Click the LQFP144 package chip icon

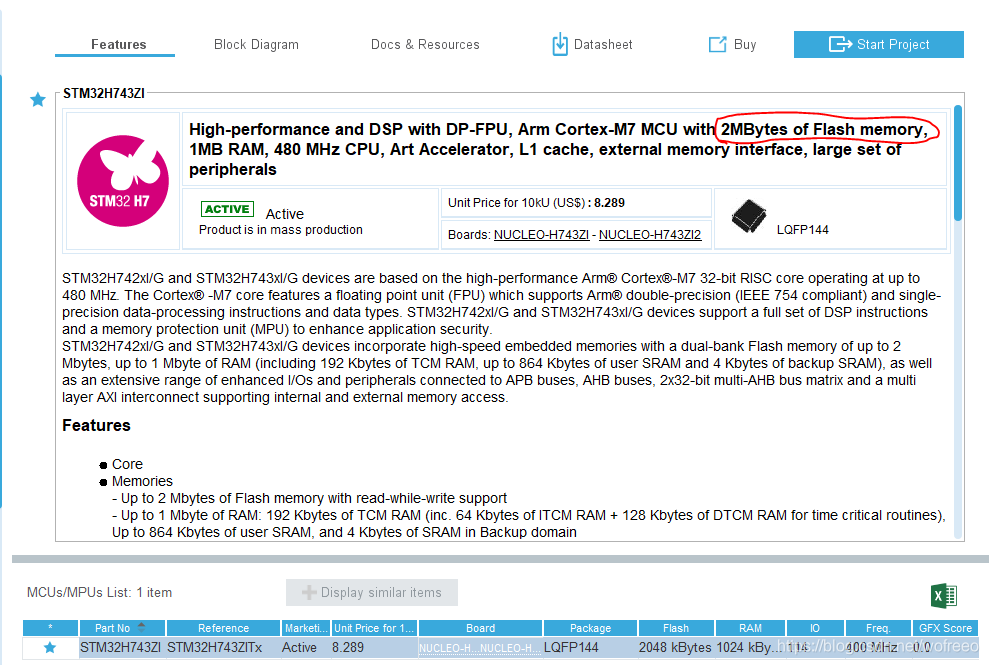coord(749,216)
